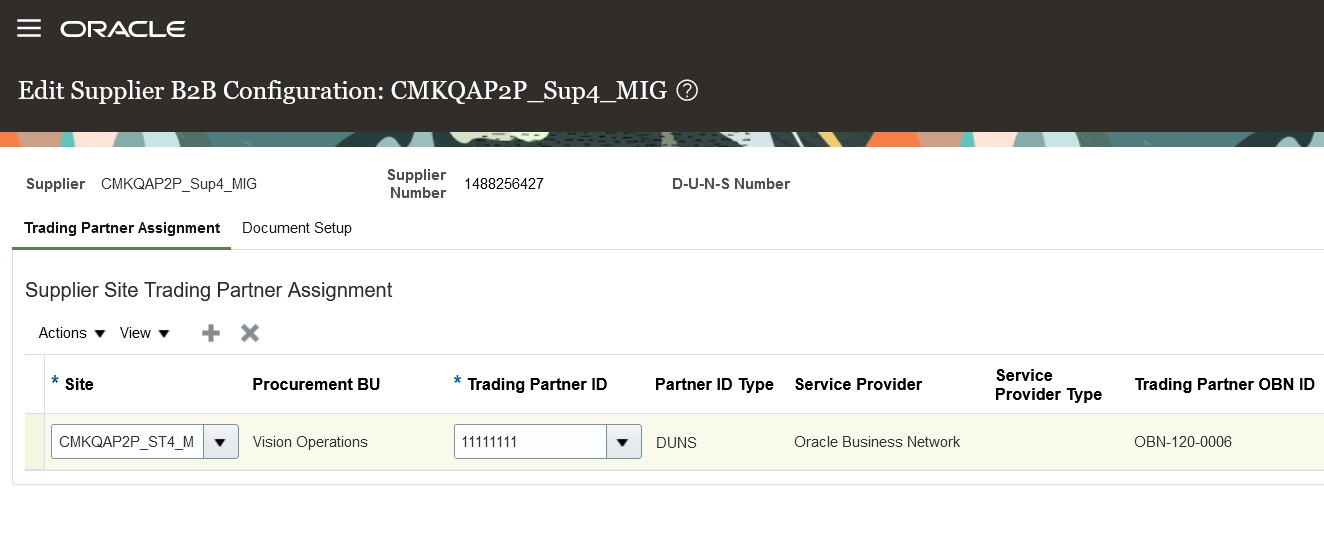The height and width of the screenshot is (553, 1324).
Task: Click the Oracle Business Network cell
Action: [877, 442]
